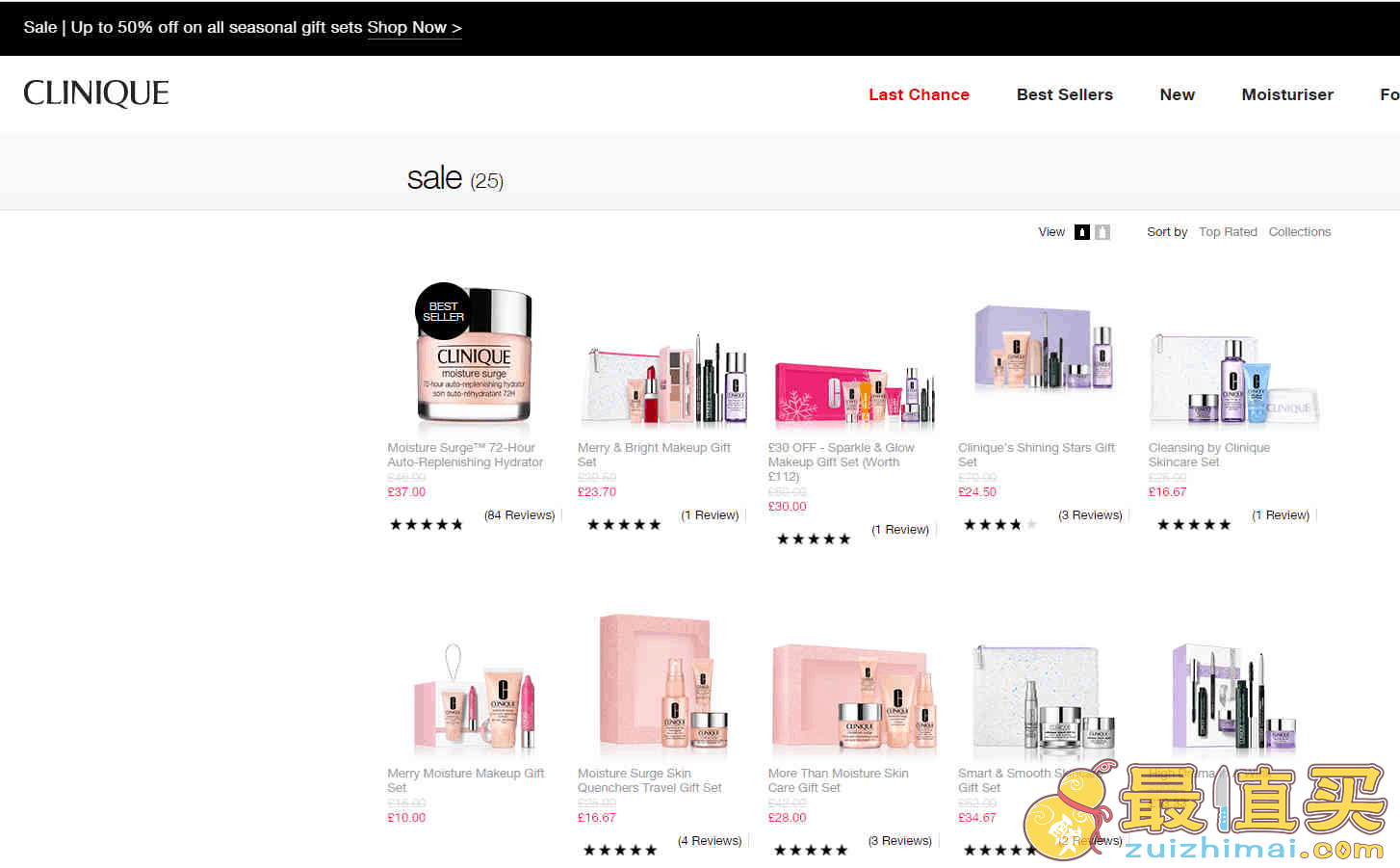Screen dimensions: 1400x868
Task: Click the £30.00 sale price
Action: coord(788,507)
